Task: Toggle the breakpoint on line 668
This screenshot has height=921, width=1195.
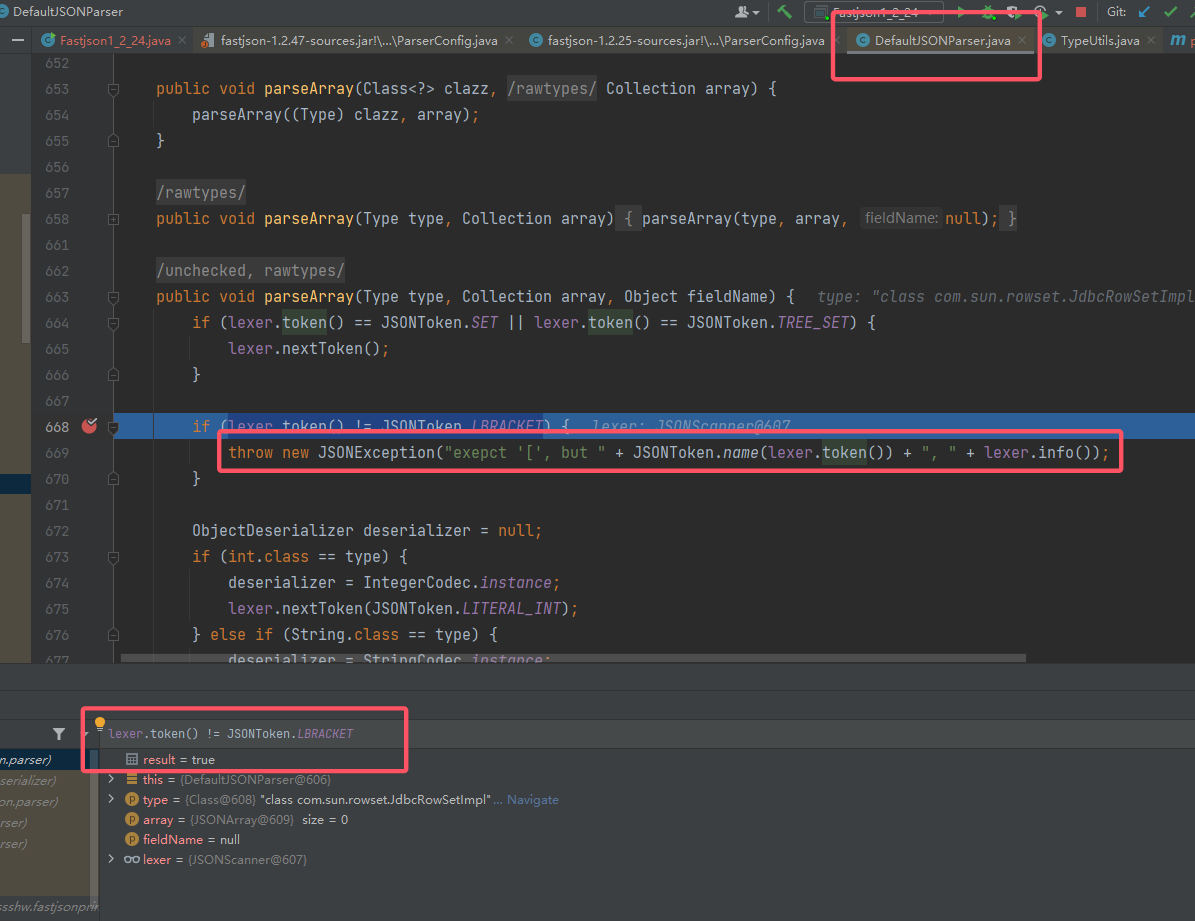Action: (90, 426)
